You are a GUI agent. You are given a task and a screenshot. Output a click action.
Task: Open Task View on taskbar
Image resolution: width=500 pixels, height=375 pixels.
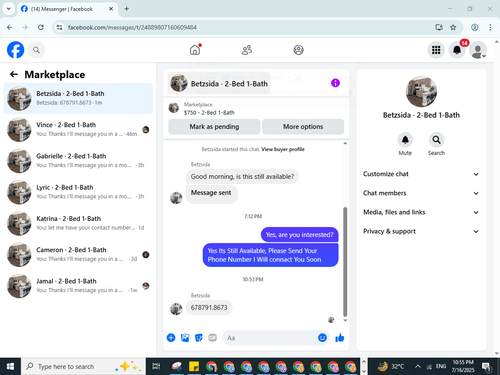pos(156,366)
